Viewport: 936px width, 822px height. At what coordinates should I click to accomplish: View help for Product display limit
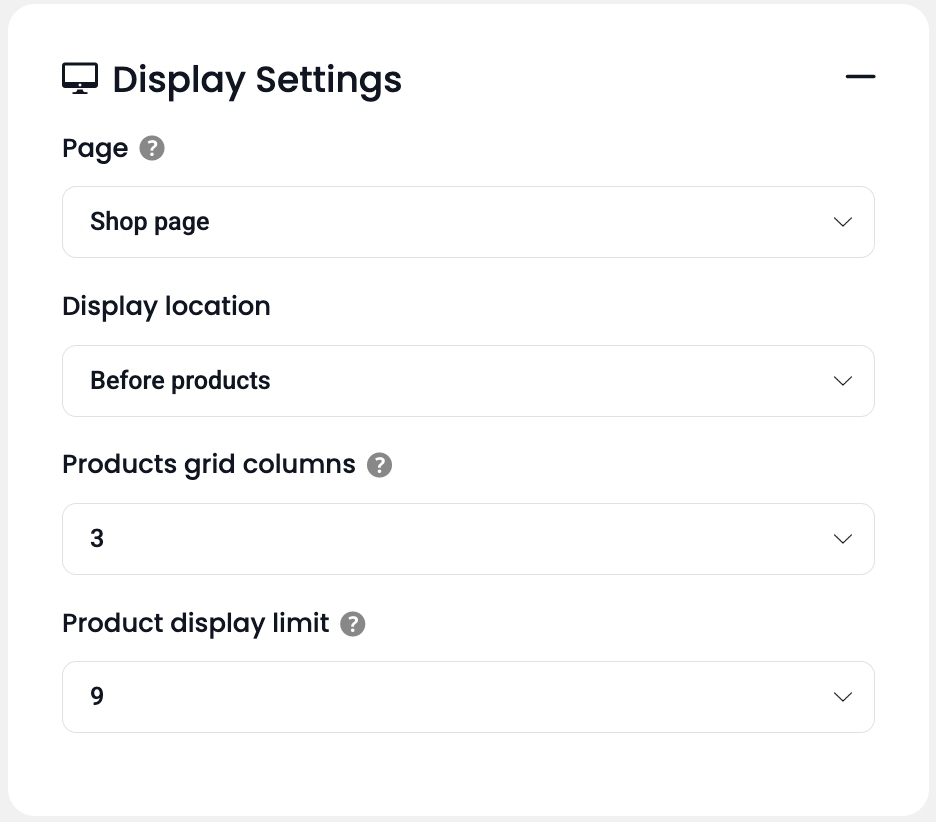pyautogui.click(x=353, y=624)
